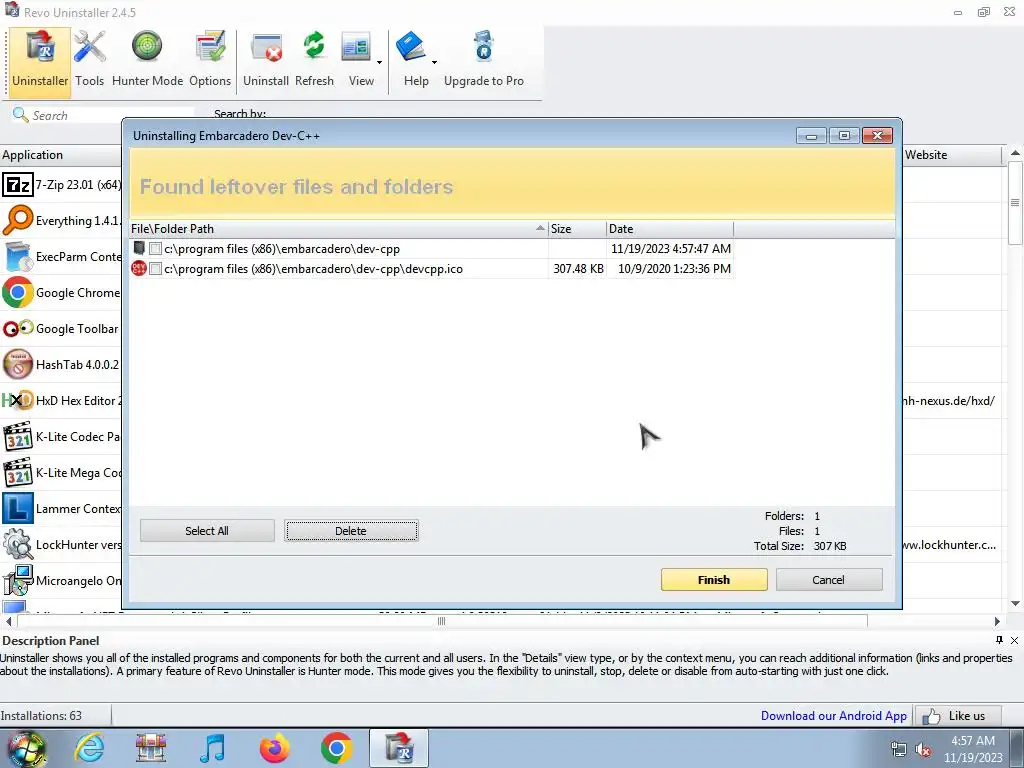Select Google Toolbar icon in list

pos(18,328)
